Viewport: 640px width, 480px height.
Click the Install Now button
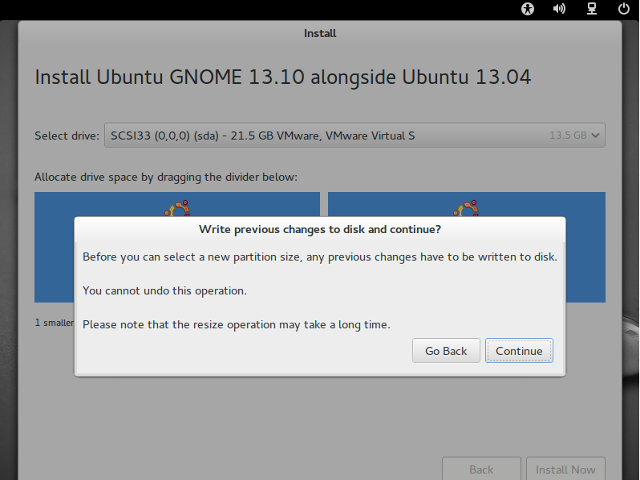565,469
